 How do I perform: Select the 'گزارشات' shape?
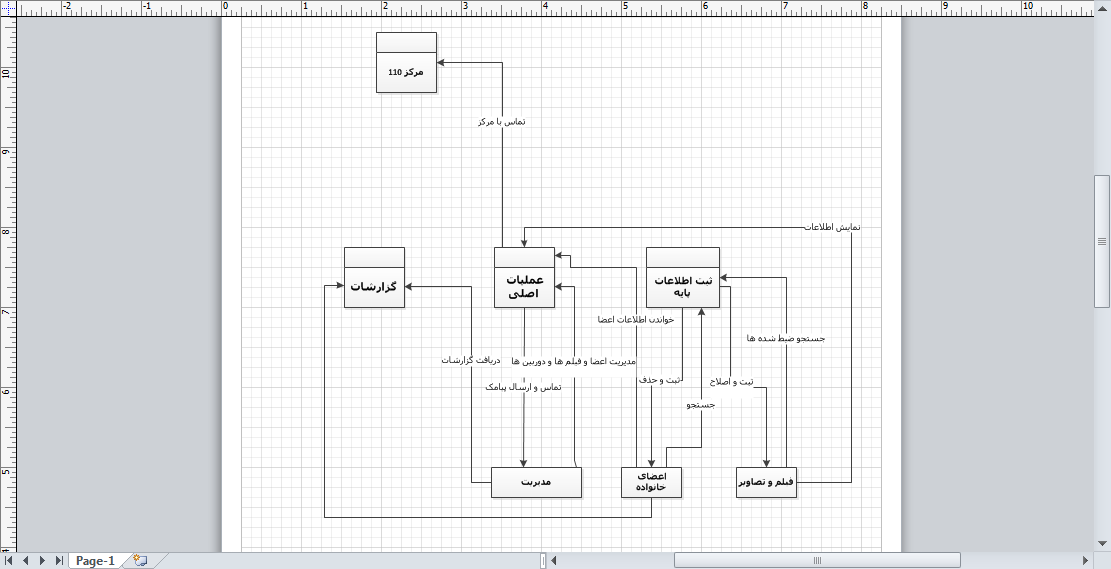(x=374, y=278)
